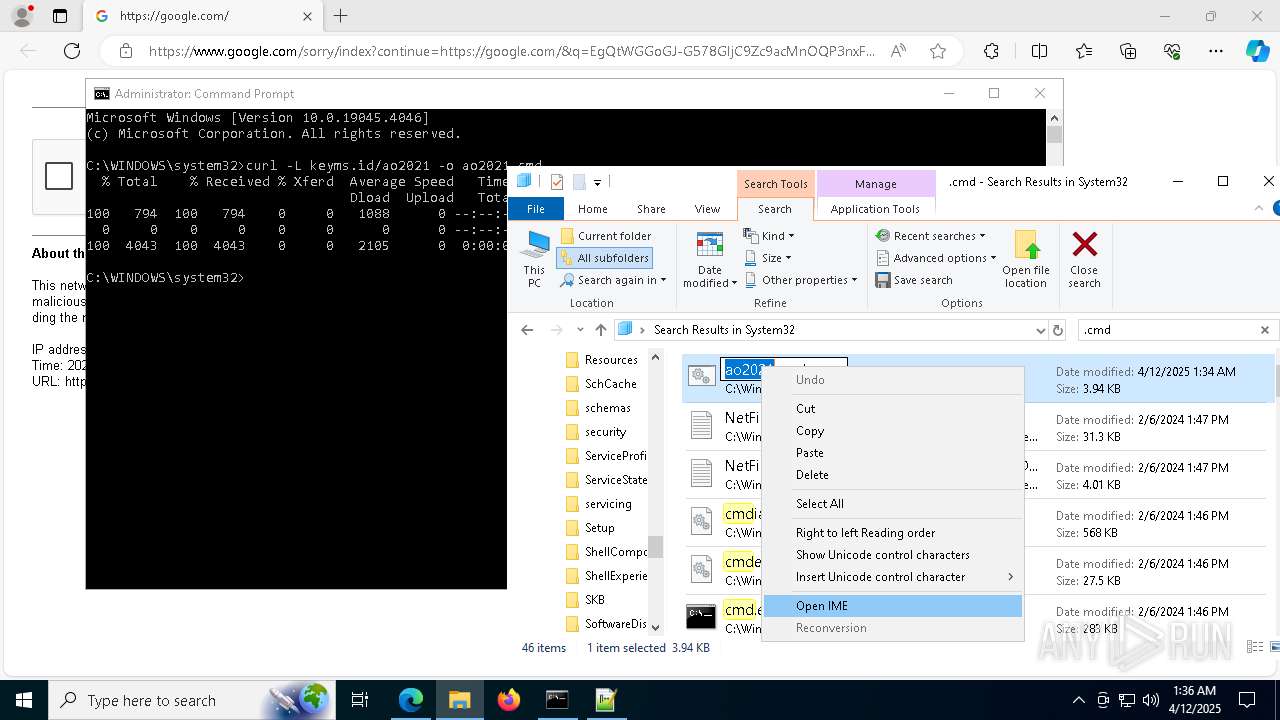This screenshot has height=720, width=1280.
Task: Open Edge settings and more menu
Action: coord(1216,51)
